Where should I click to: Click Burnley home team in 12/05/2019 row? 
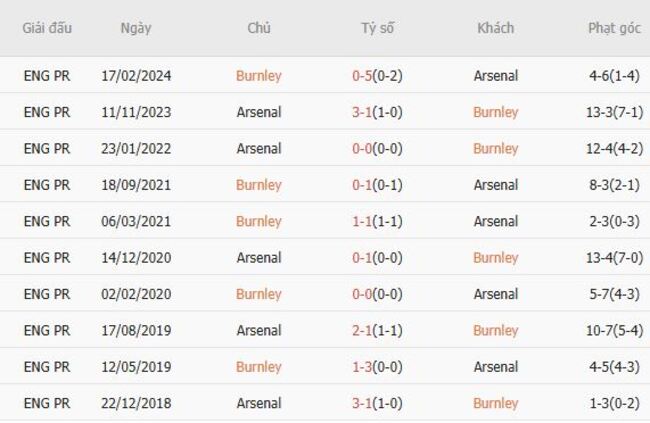(x=259, y=367)
